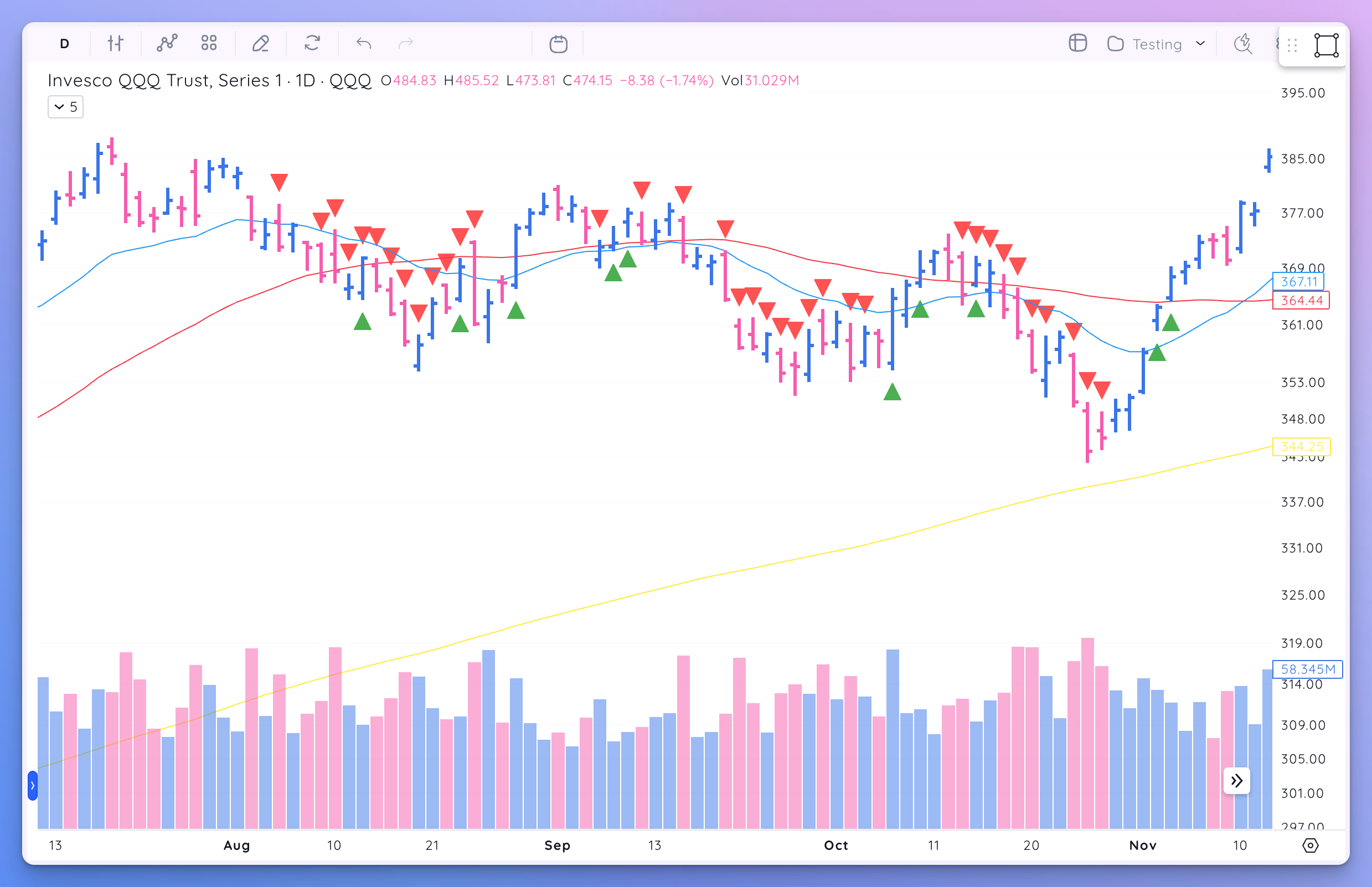Image resolution: width=1372 pixels, height=887 pixels.
Task: Open the quick search lightning icon
Action: pyautogui.click(x=1243, y=44)
